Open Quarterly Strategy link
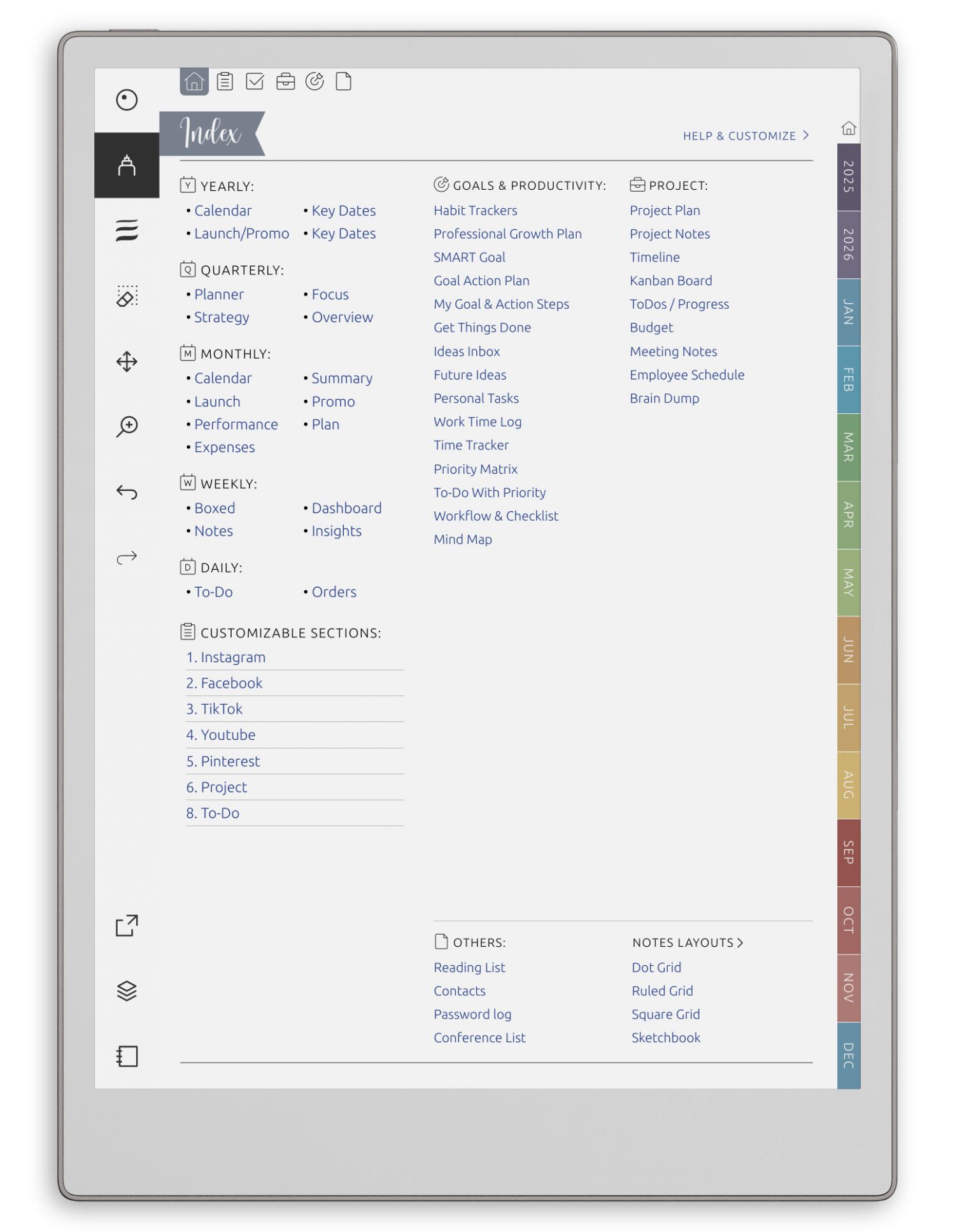Screen dimensions: 955x1232 coord(222,317)
